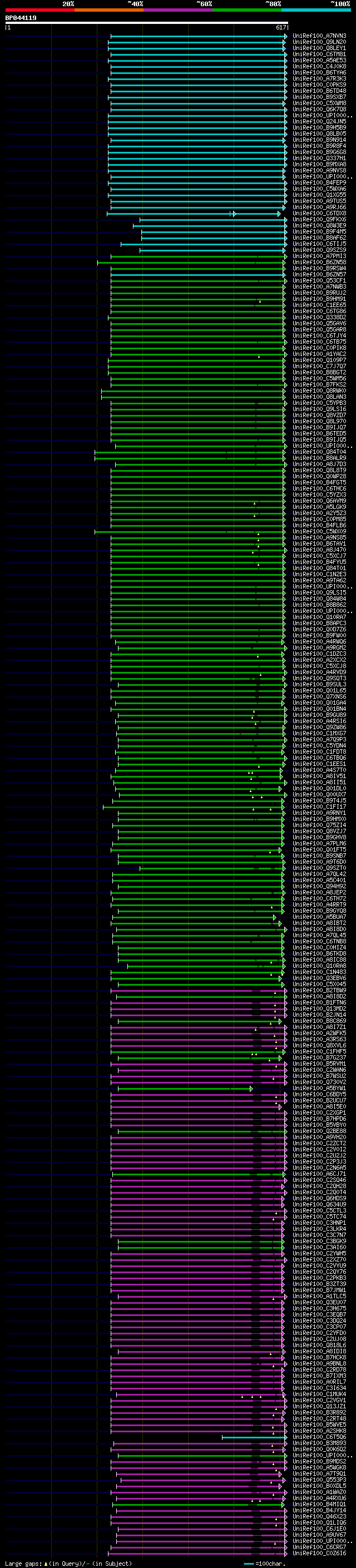Screen dimensions: 356x1568
Task: Select the UniRef100_Q3EBV6 label
Action: pos(319,978)
